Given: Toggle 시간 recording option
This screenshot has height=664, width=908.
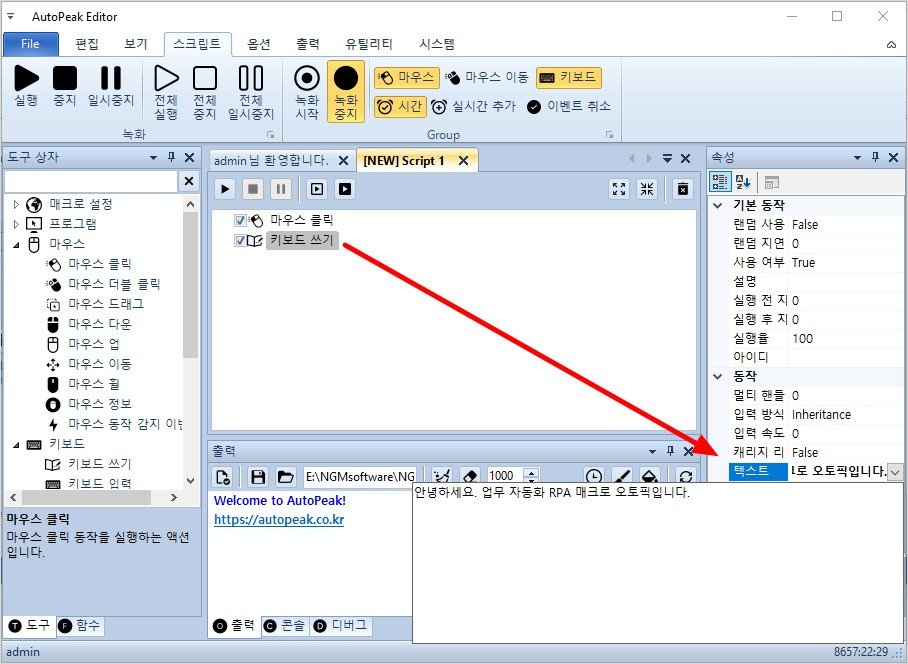Looking at the screenshot, I should pyautogui.click(x=400, y=107).
